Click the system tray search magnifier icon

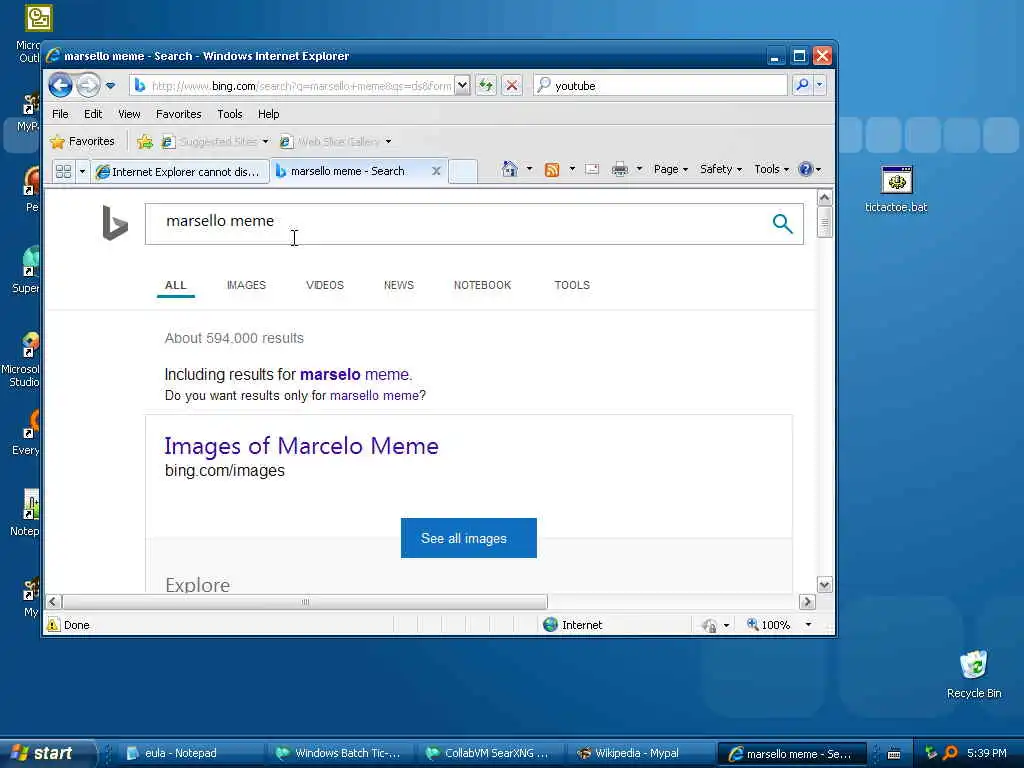coord(950,753)
